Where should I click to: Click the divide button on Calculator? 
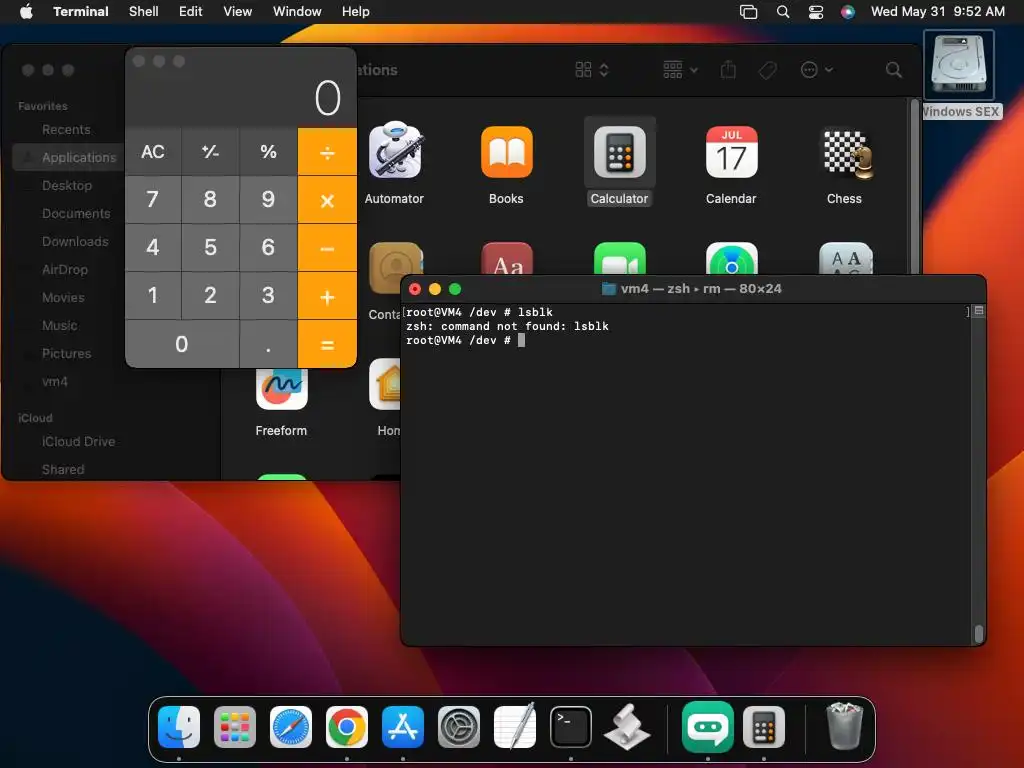(x=327, y=152)
